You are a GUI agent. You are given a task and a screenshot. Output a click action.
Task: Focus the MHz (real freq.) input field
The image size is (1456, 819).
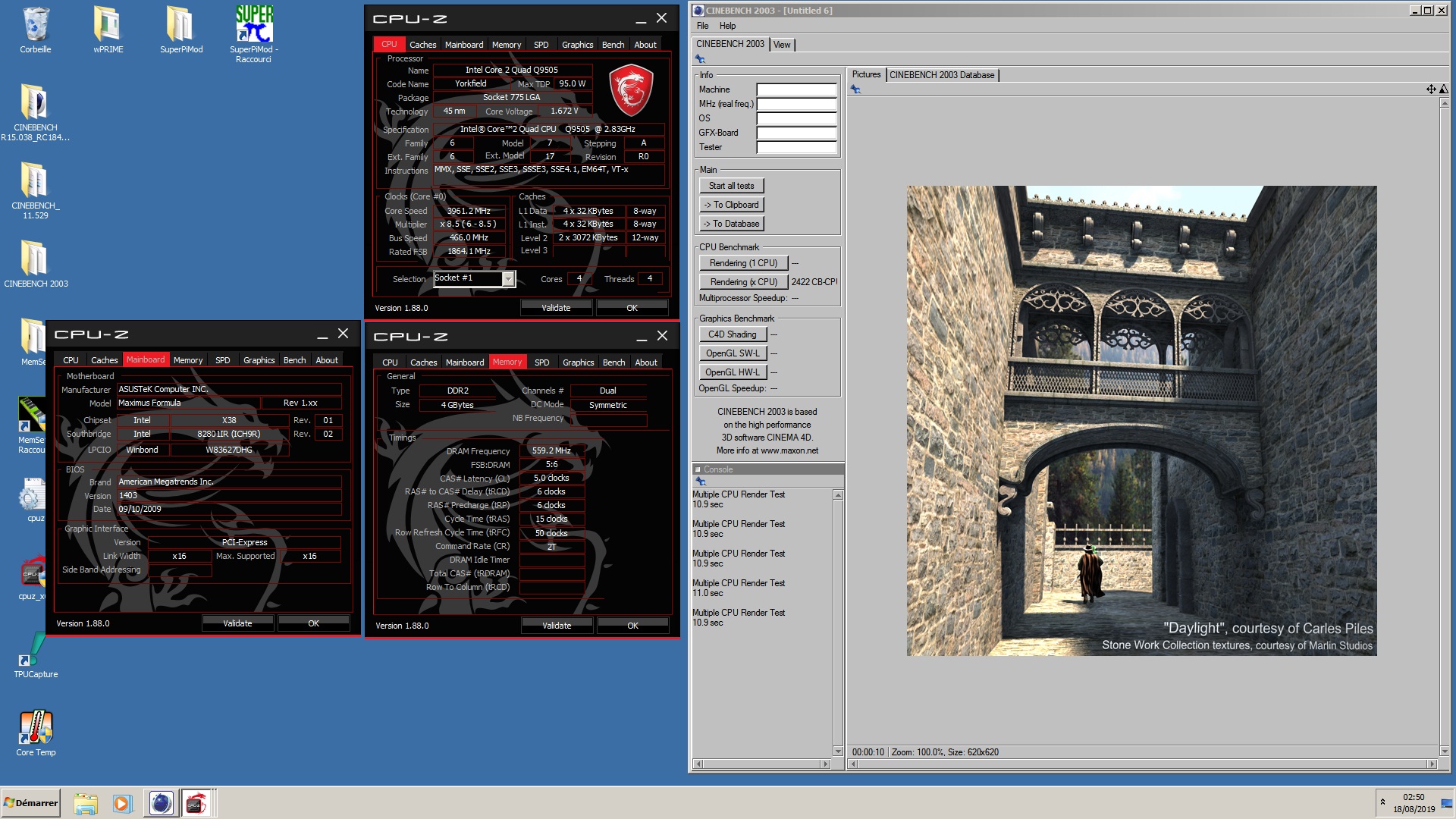[x=796, y=104]
